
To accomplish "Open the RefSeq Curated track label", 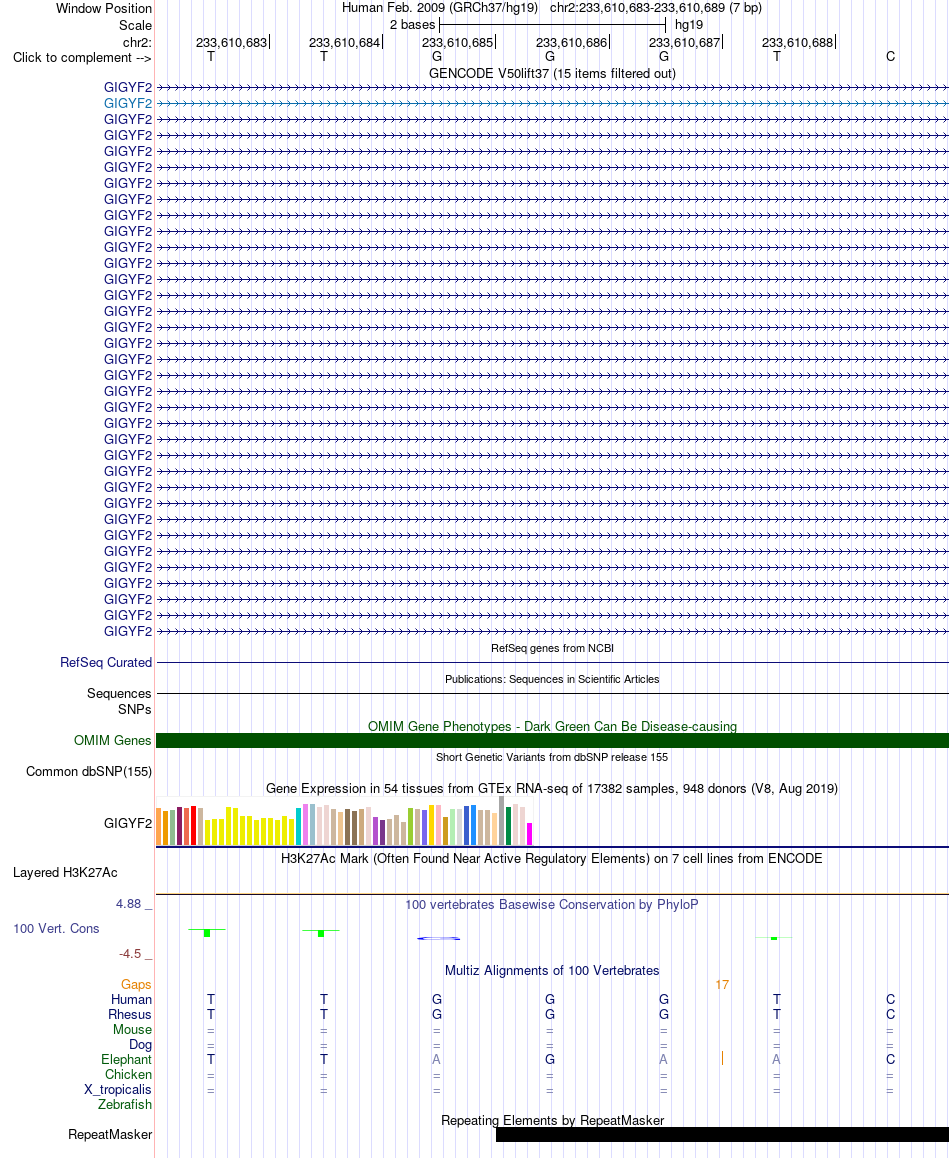I will point(106,662).
